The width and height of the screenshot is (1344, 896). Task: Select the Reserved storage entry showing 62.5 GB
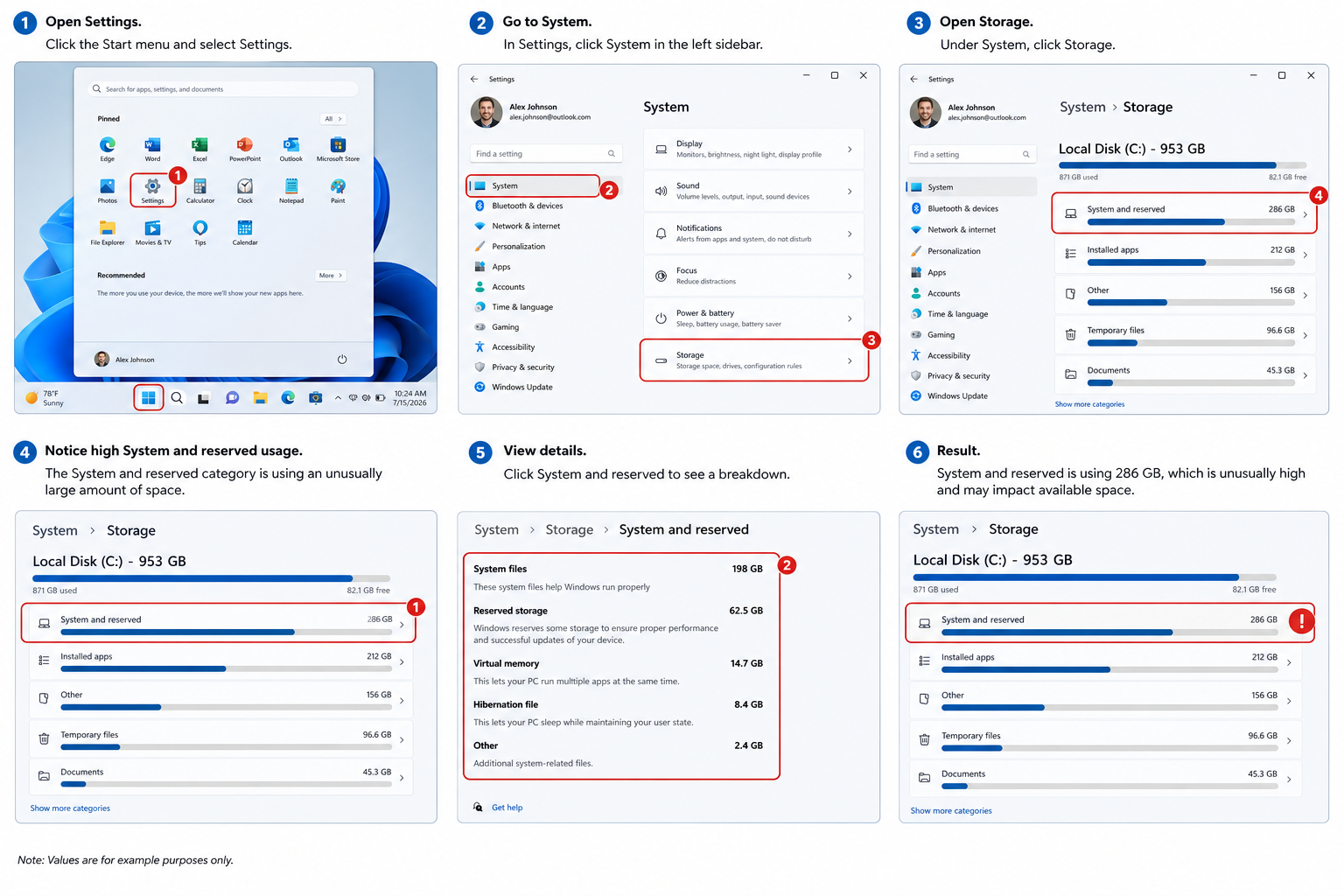pyautogui.click(x=618, y=625)
